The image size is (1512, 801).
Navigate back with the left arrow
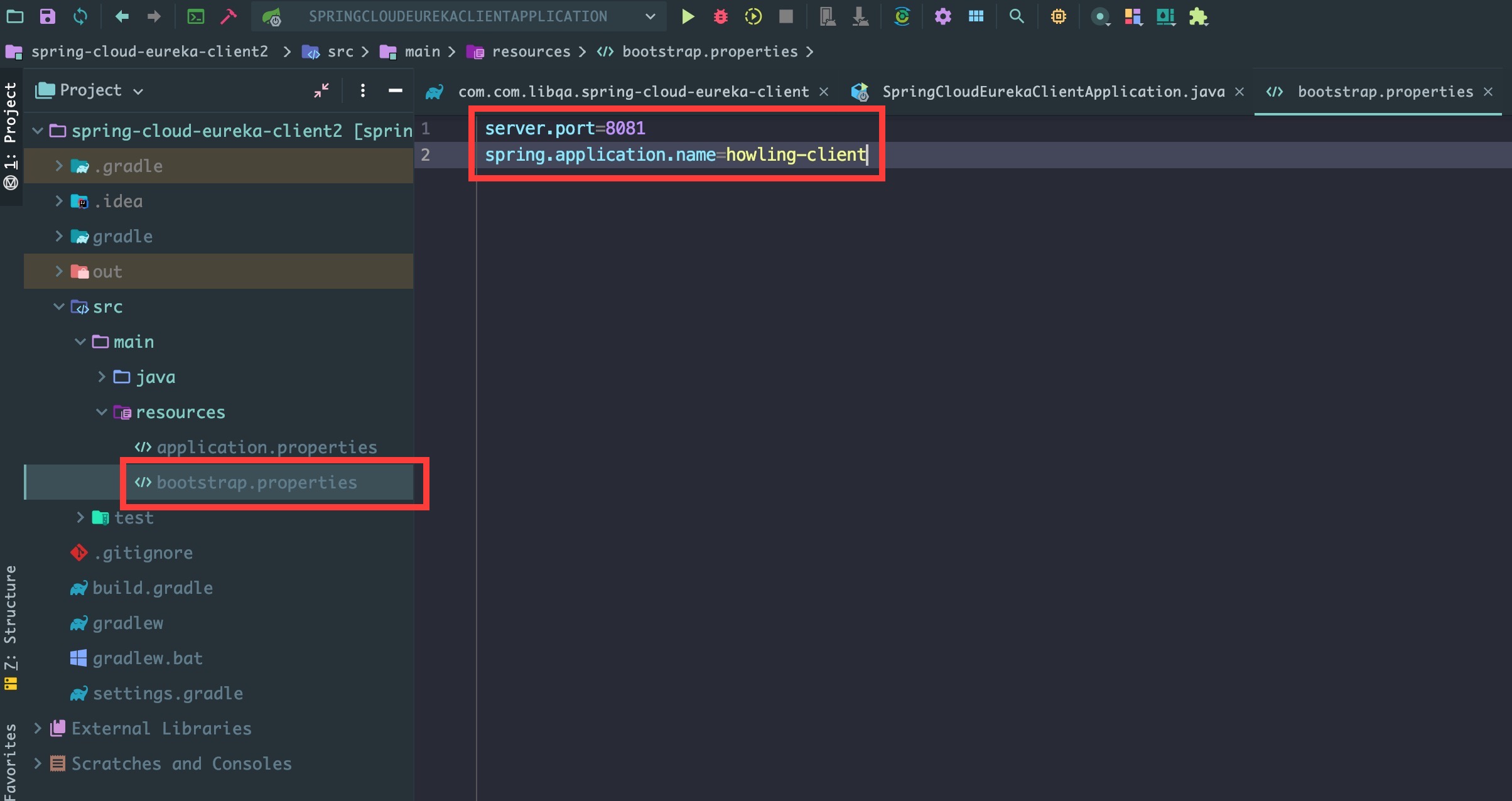point(122,16)
